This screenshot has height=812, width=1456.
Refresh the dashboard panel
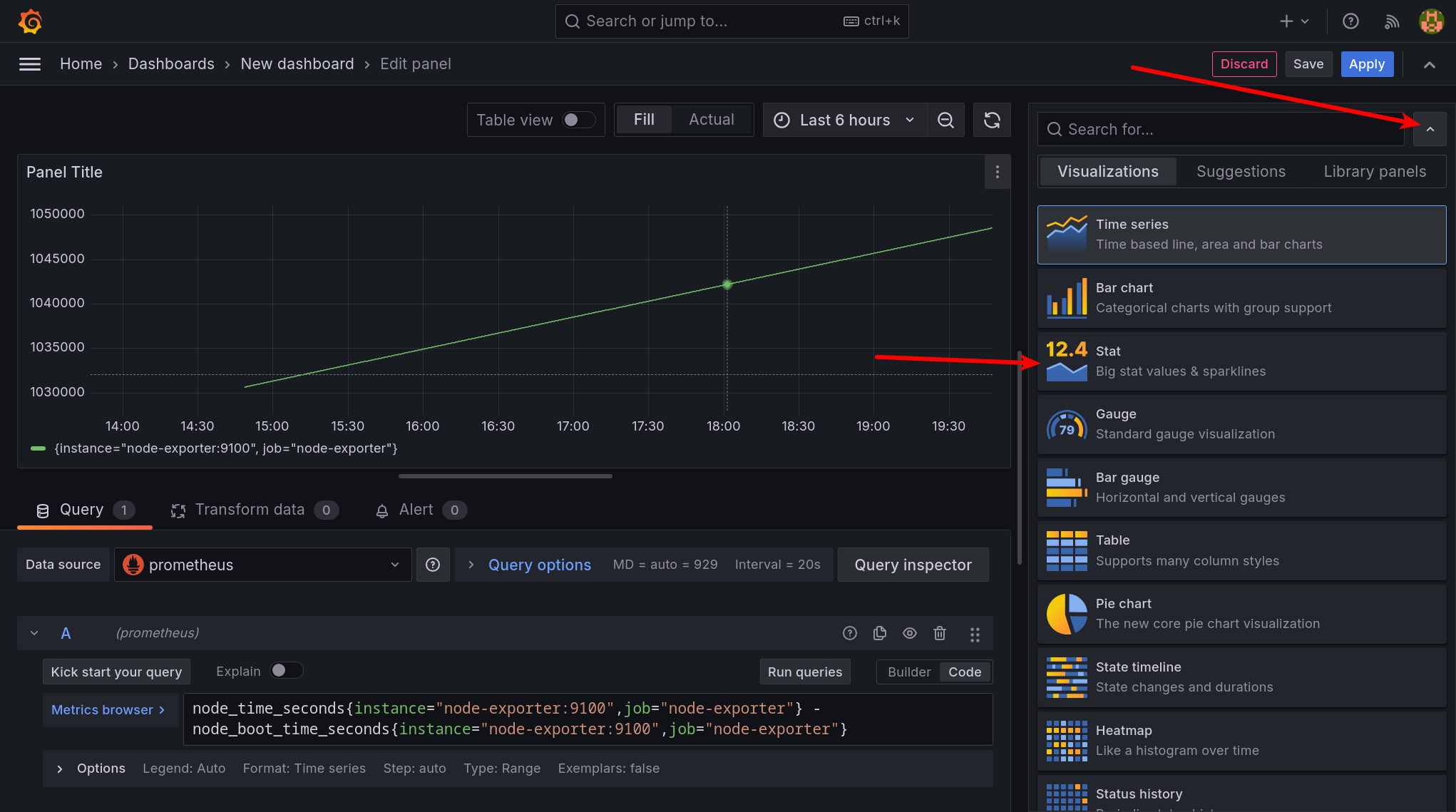tap(992, 120)
